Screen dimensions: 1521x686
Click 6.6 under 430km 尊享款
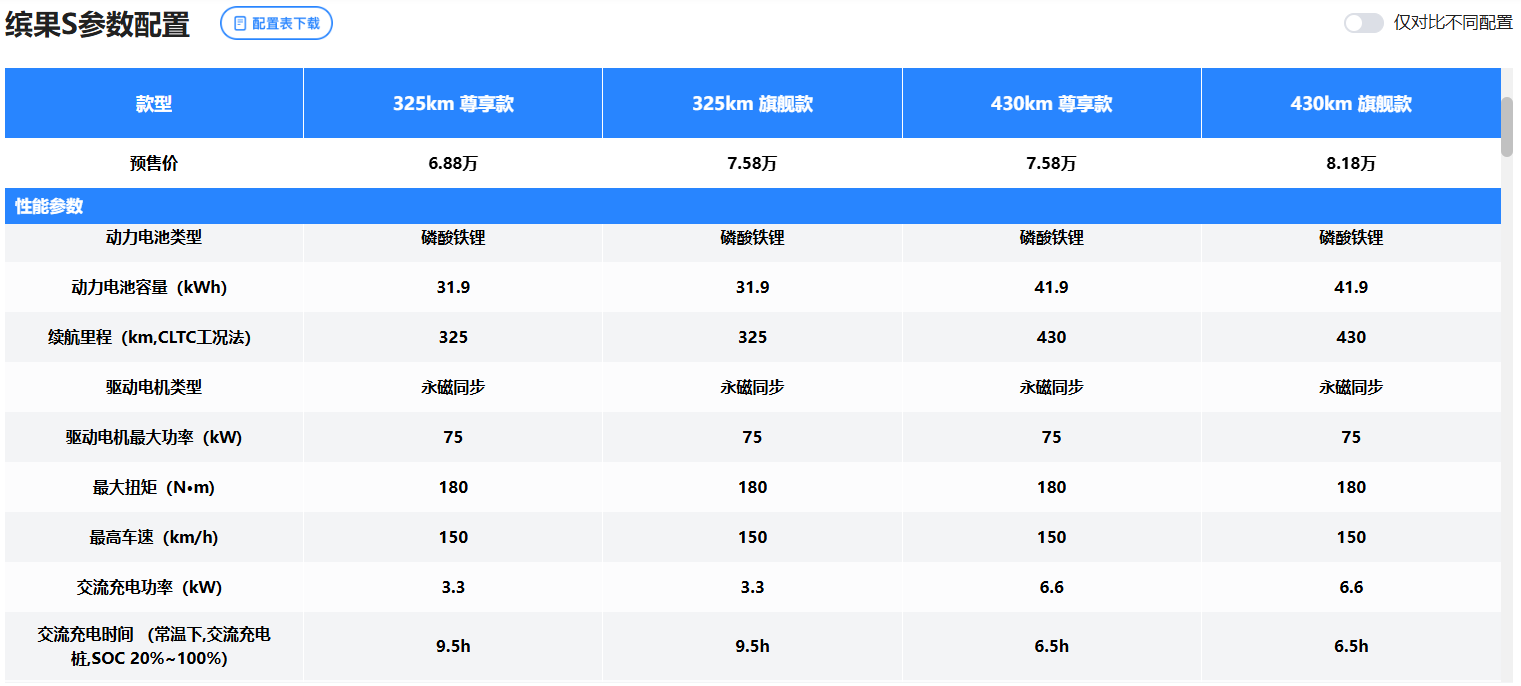tap(1052, 587)
